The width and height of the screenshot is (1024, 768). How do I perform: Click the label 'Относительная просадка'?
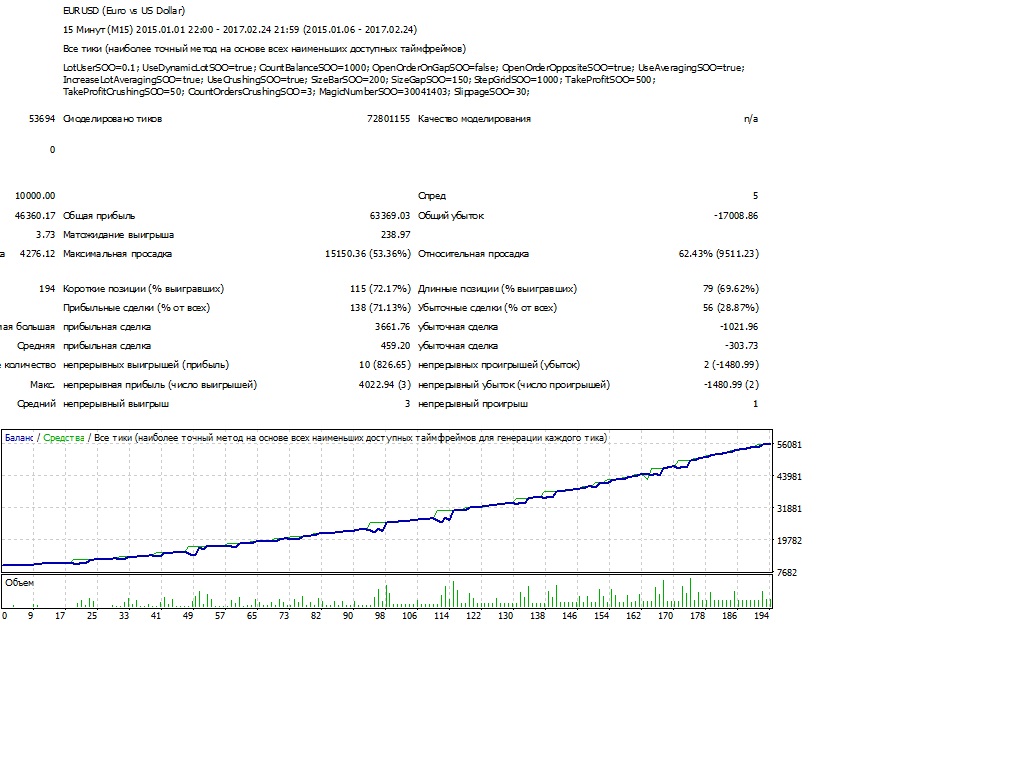pyautogui.click(x=473, y=253)
